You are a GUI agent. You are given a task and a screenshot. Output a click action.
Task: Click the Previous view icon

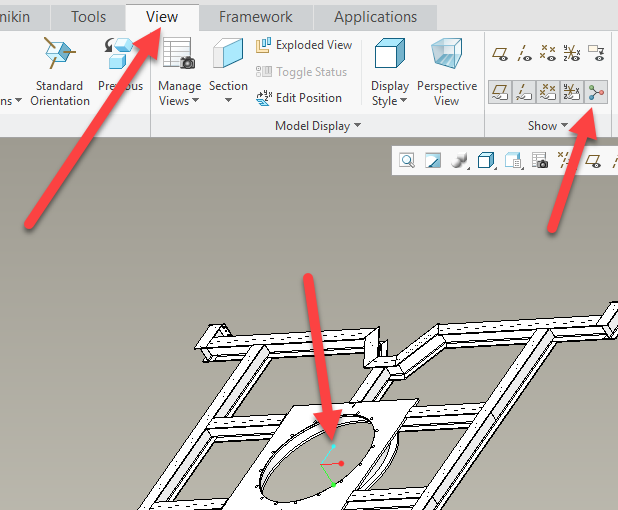click(119, 53)
